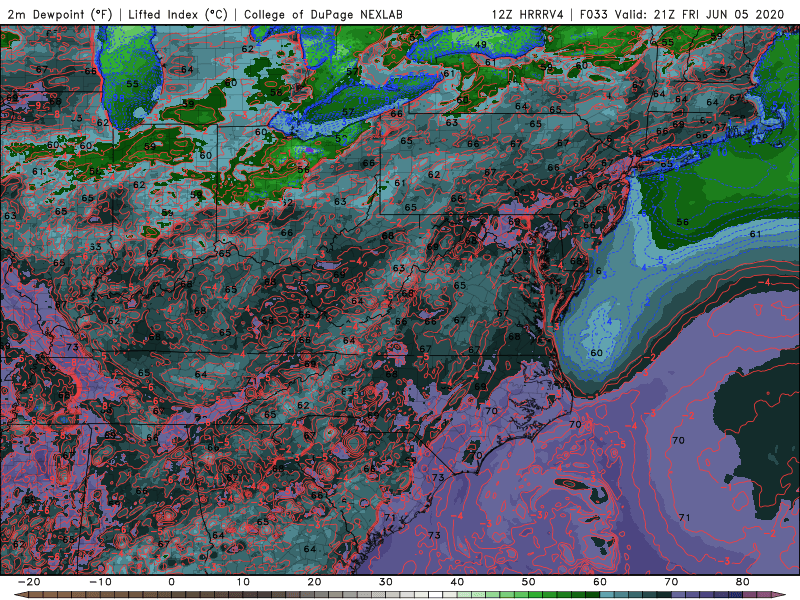The width and height of the screenshot is (800, 600).
Task: Select the 10 label on color scale
Action: click(x=243, y=582)
